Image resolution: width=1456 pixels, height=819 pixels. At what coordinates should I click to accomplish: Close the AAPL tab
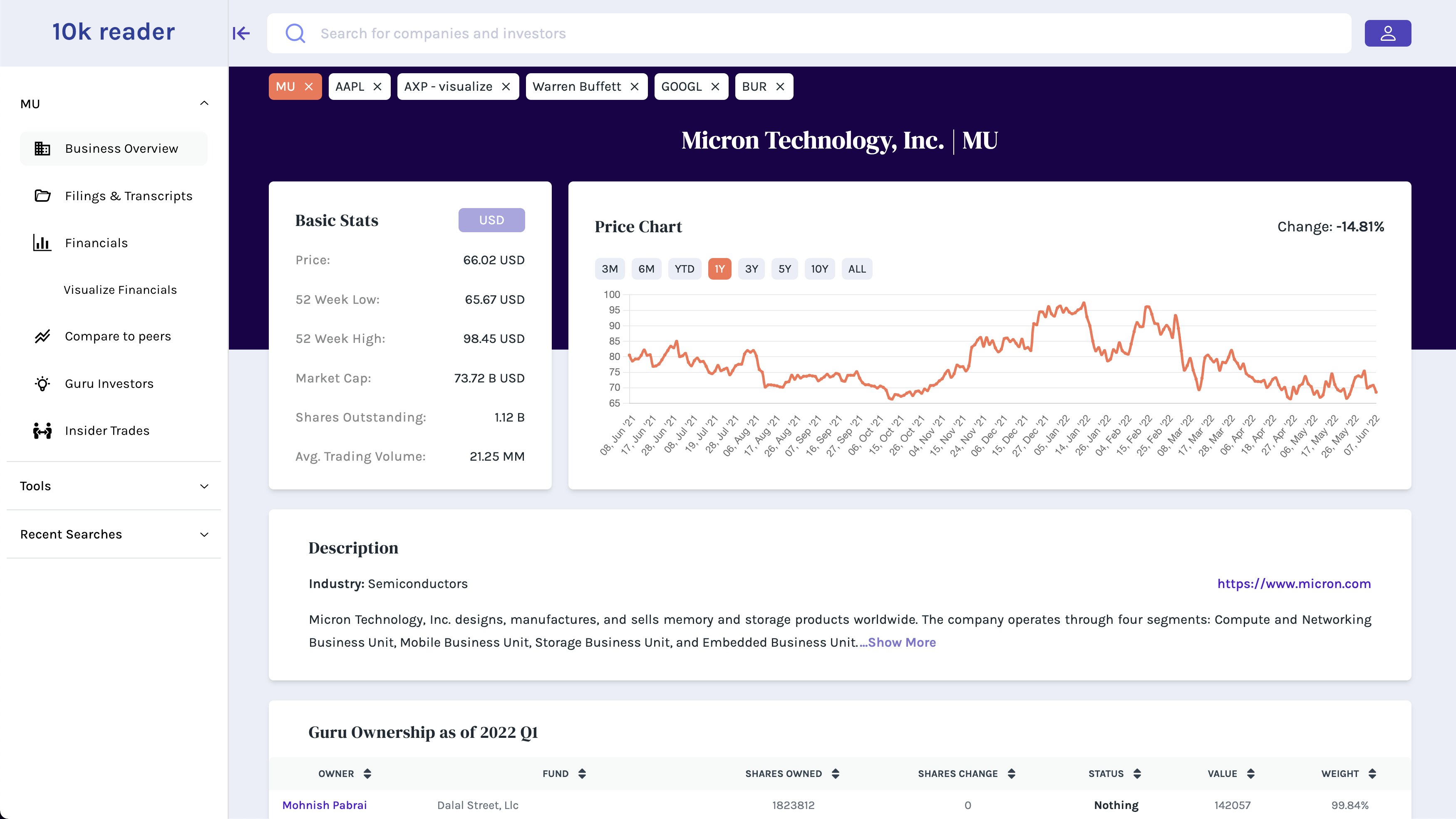click(377, 87)
